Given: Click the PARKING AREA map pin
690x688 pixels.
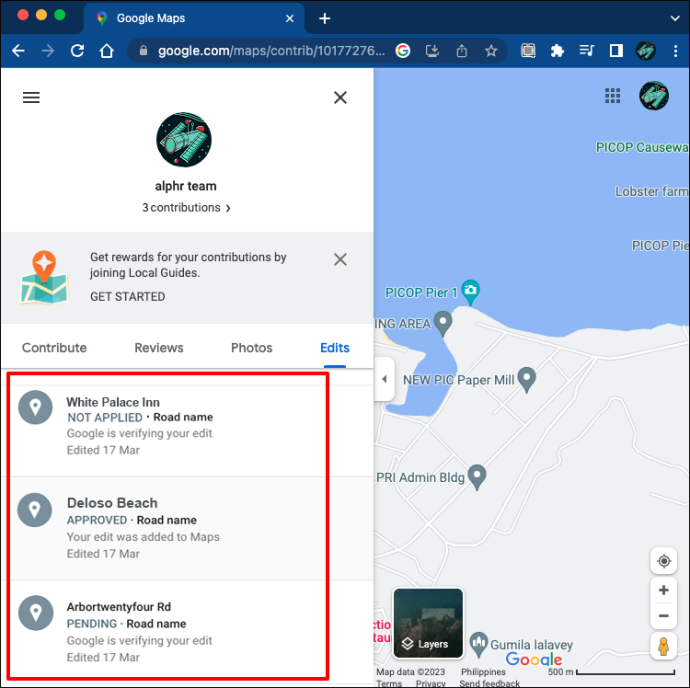Looking at the screenshot, I should [x=443, y=323].
